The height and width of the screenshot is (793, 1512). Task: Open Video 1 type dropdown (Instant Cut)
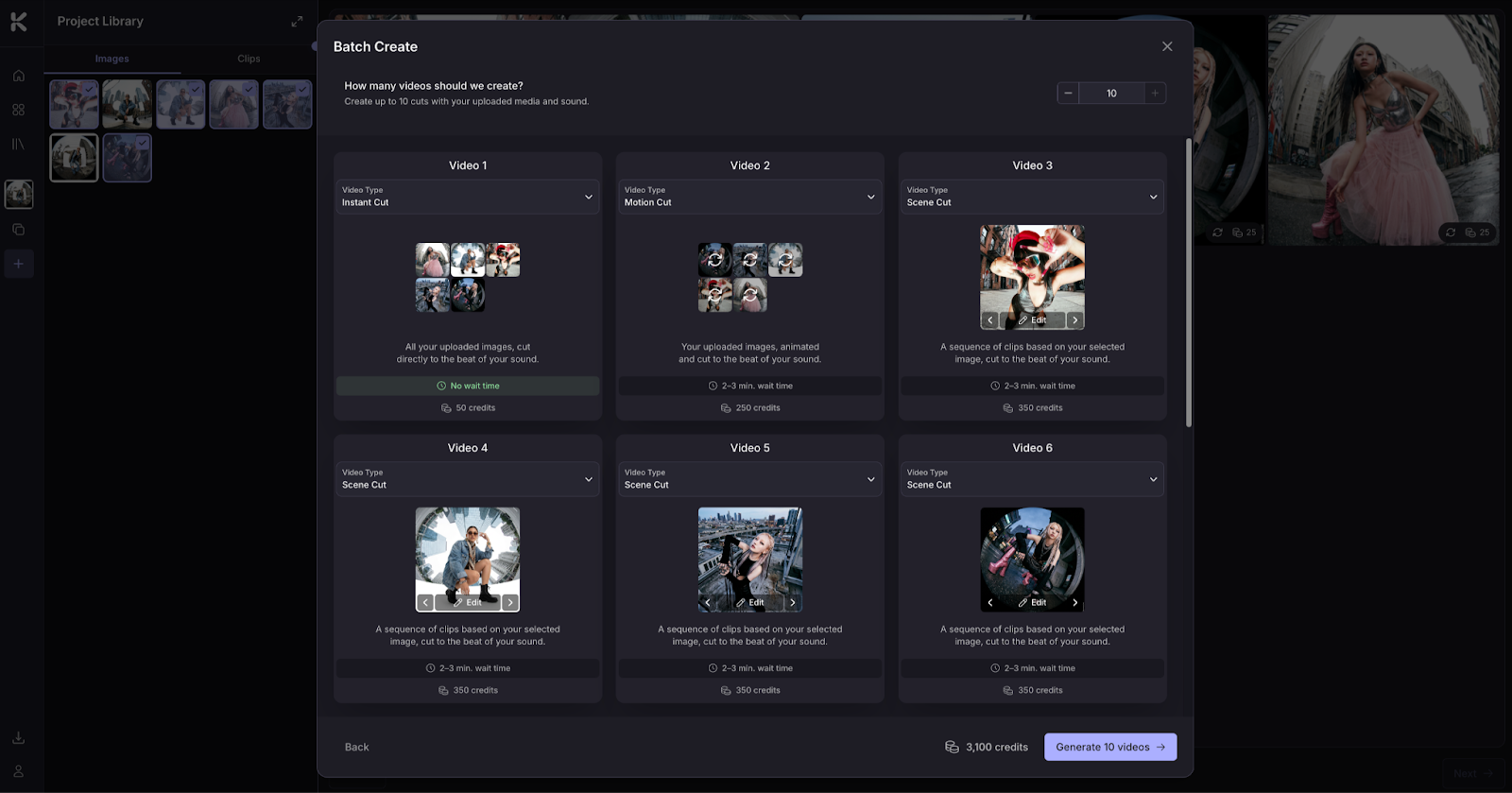(468, 197)
